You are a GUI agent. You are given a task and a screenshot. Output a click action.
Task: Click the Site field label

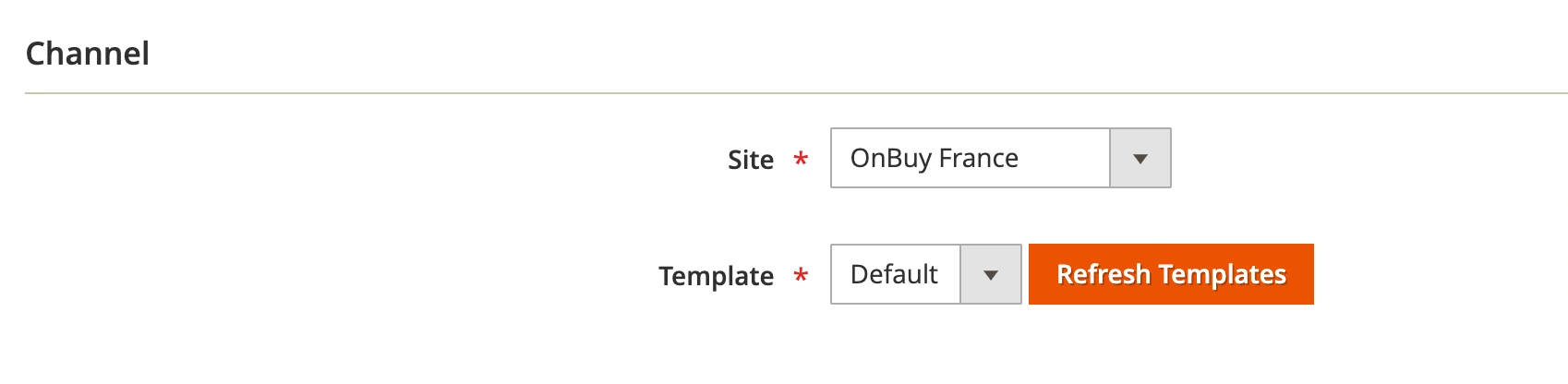point(750,160)
